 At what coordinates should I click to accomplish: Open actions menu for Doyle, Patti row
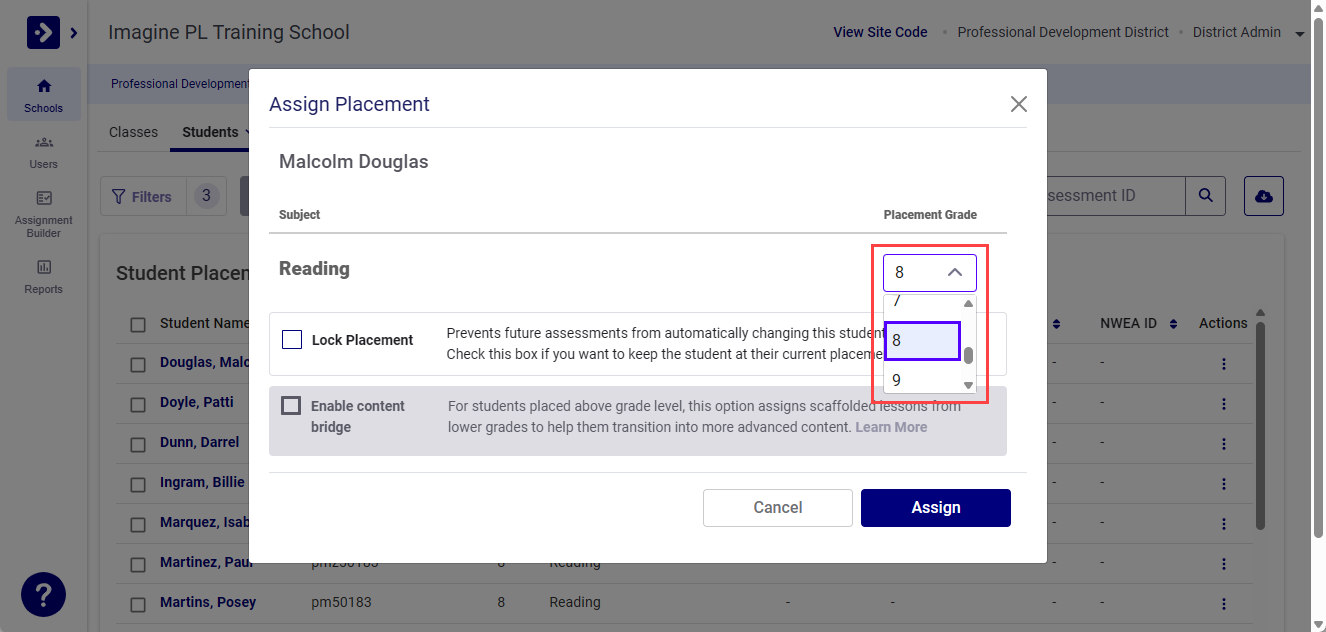coord(1223,404)
